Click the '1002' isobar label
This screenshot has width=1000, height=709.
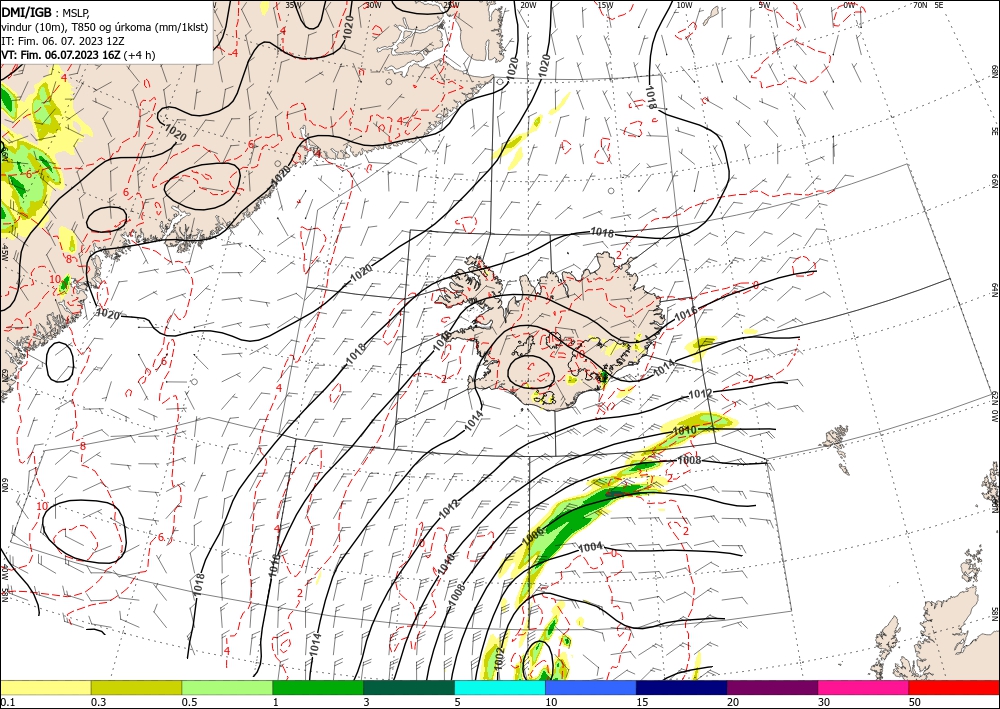(499, 659)
